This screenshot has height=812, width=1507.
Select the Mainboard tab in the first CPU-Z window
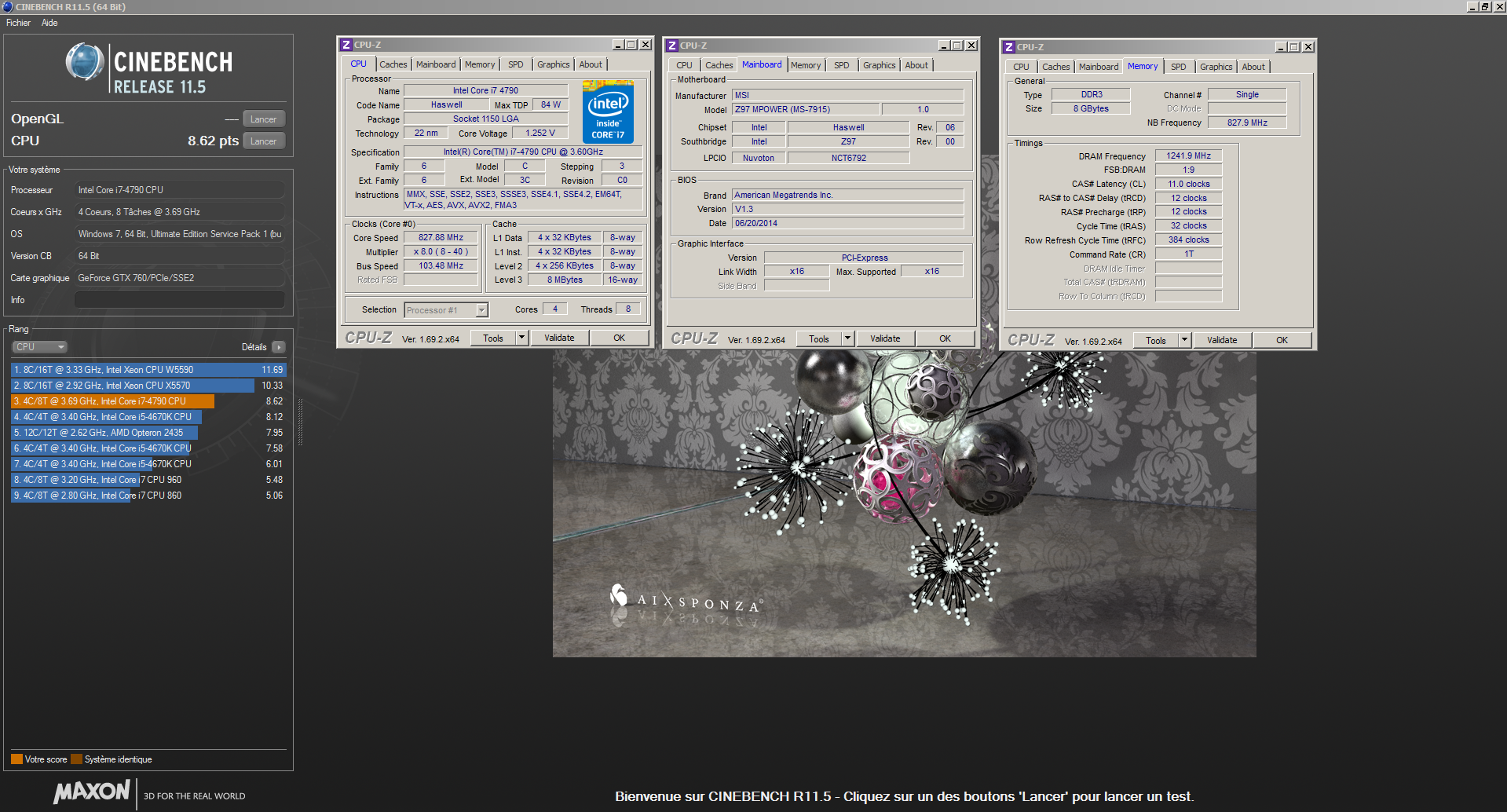click(x=436, y=64)
